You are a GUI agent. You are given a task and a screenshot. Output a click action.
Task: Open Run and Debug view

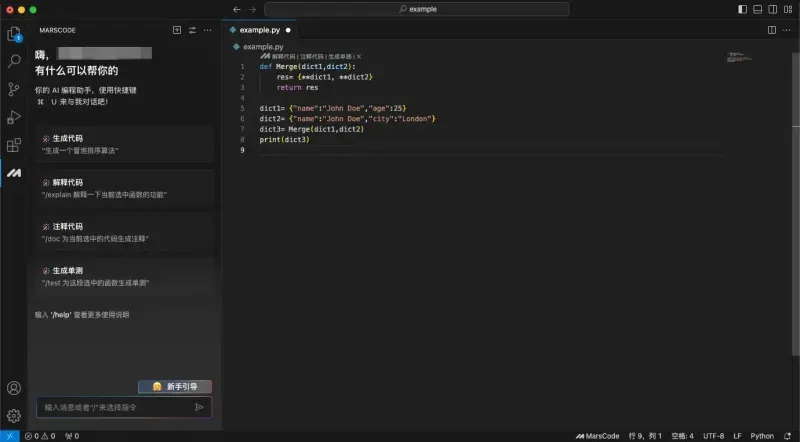click(14, 117)
